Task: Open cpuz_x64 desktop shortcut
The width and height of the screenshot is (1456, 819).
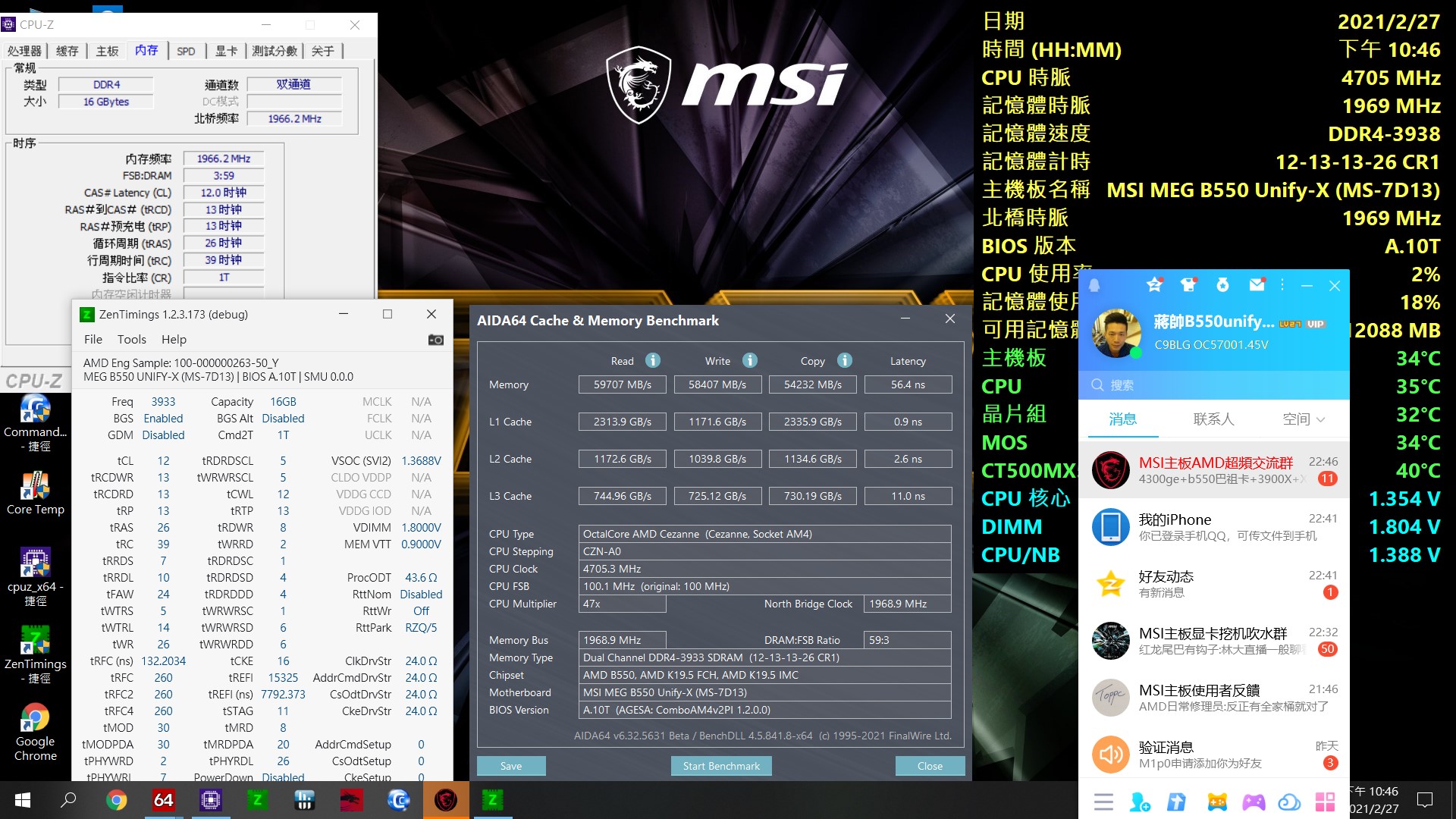Action: click(35, 577)
